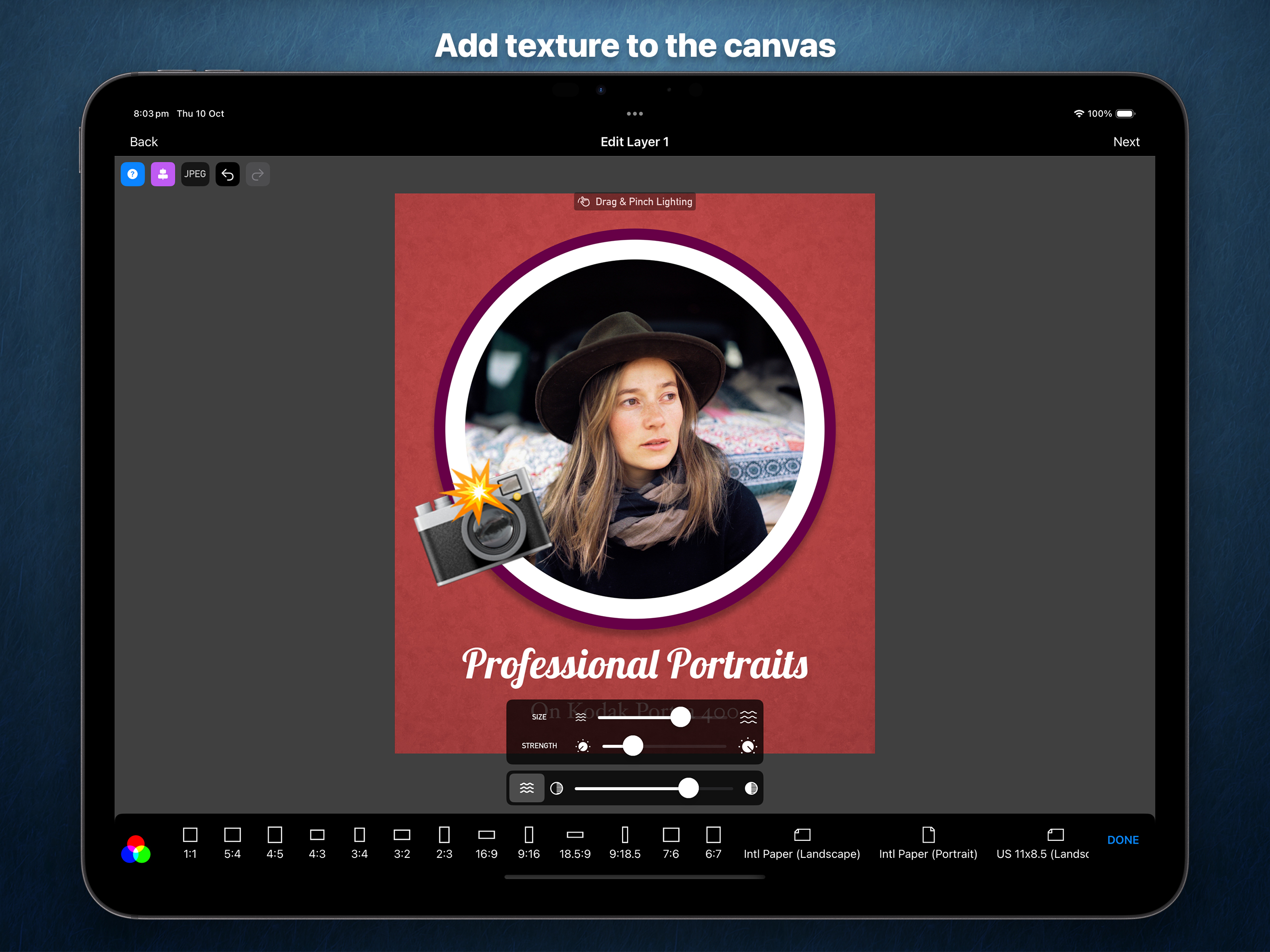
Task: Toggle the JPEG format button
Action: (x=195, y=174)
